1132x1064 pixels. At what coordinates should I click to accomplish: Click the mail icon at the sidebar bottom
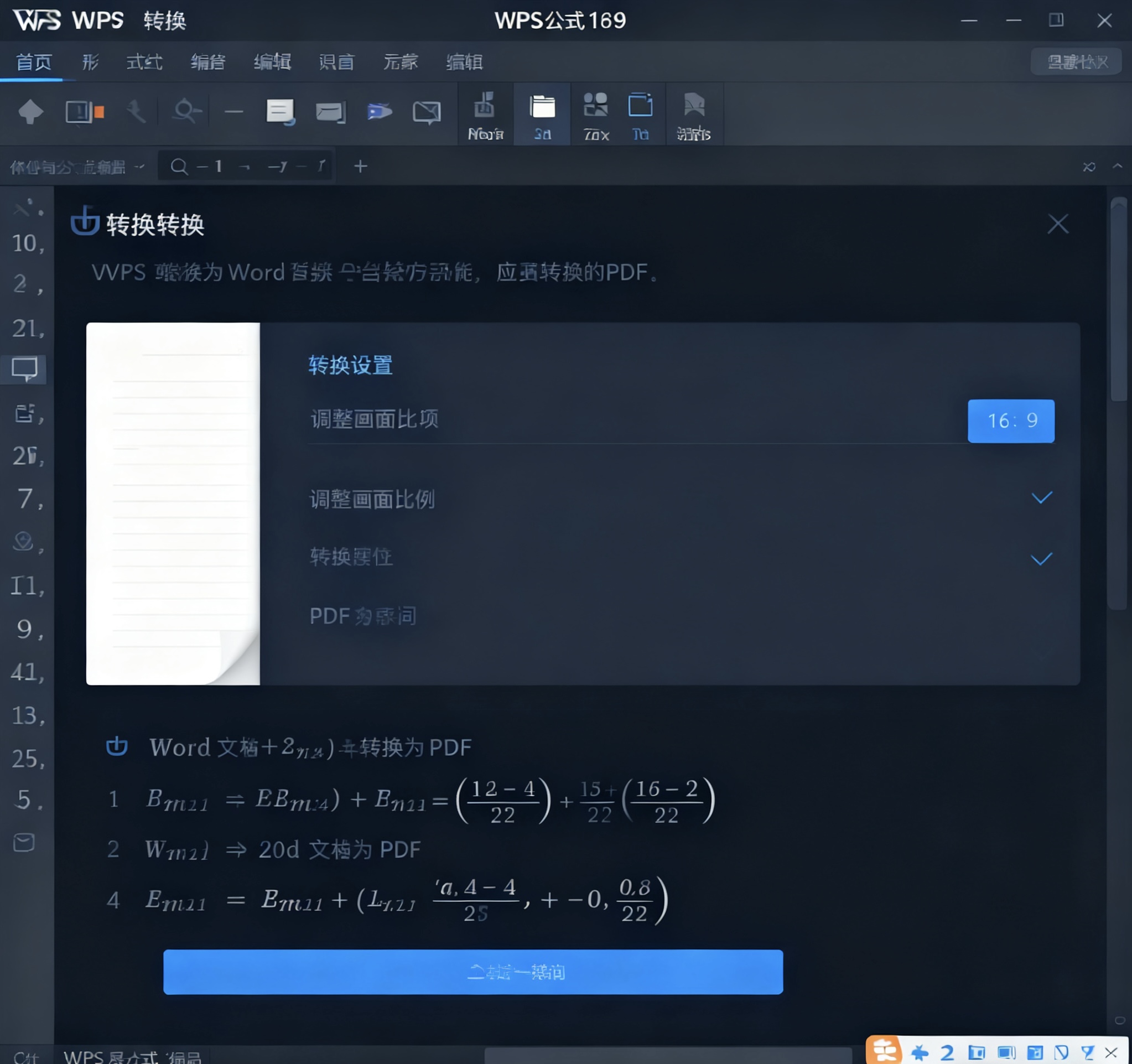pyautogui.click(x=23, y=843)
